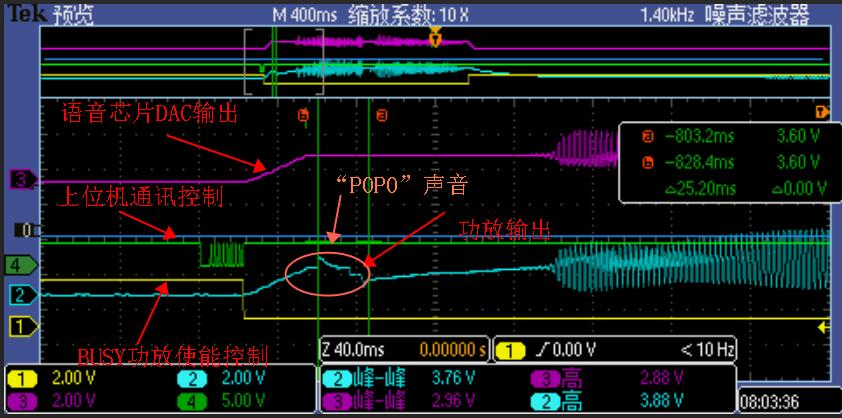Click the 0.00000 s delay readout
The image size is (842, 418).
coord(453,351)
